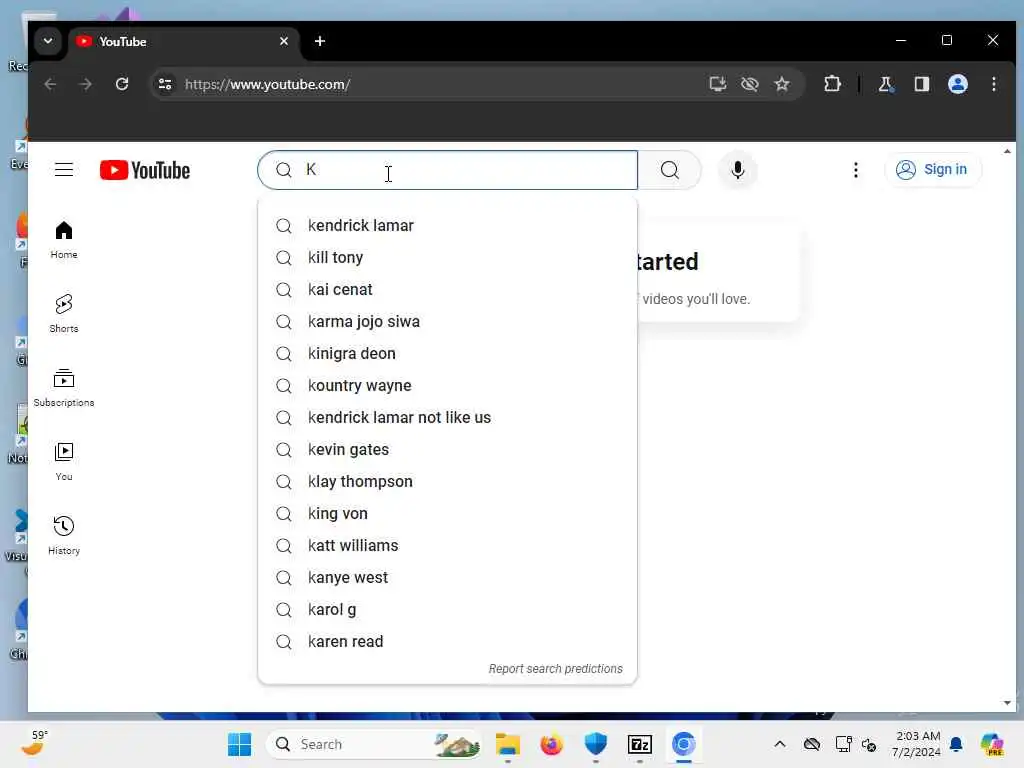This screenshot has height=768, width=1024.
Task: Install app icon in the address bar
Action: coord(718,84)
